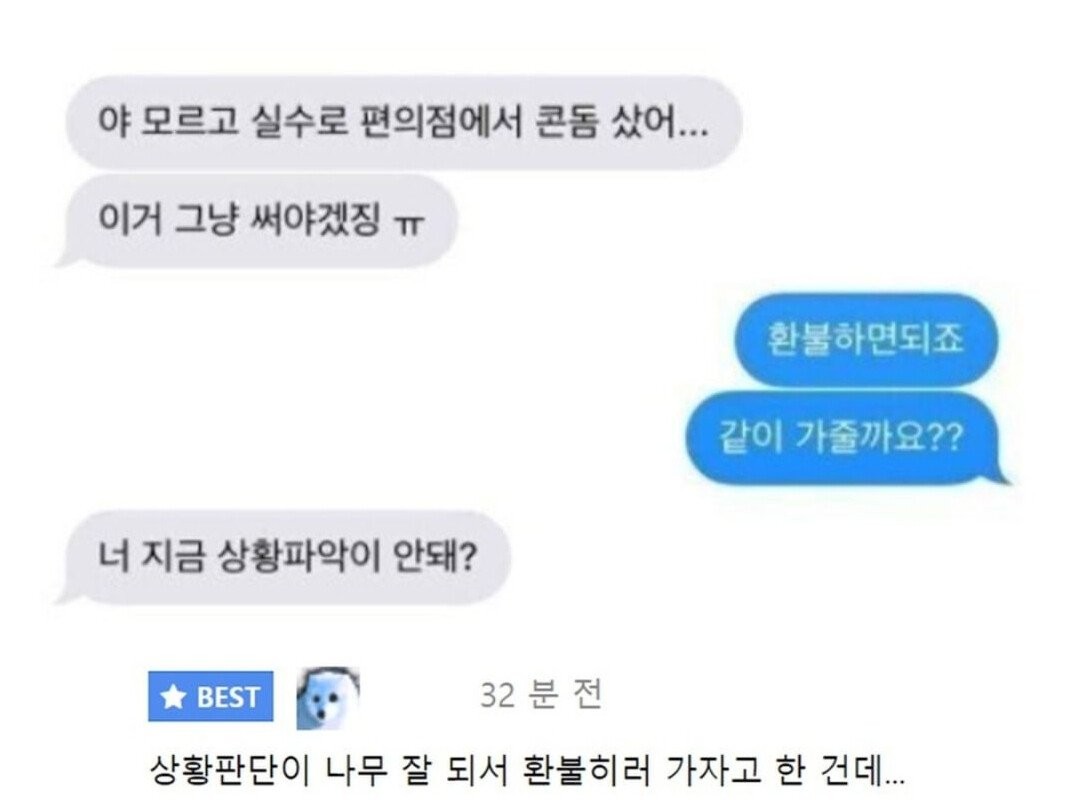Click the star icon in the BEST badge

click(173, 697)
